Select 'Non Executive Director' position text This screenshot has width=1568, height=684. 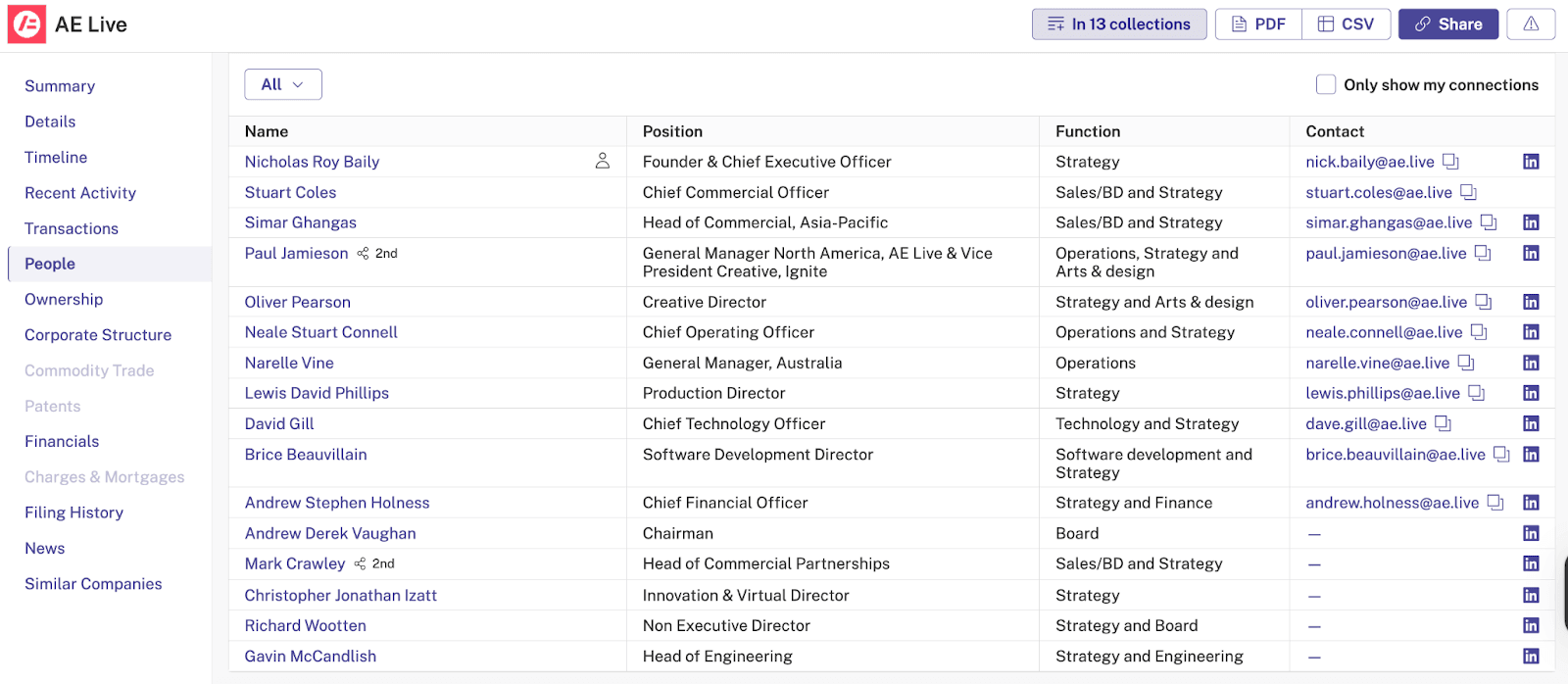point(726,625)
